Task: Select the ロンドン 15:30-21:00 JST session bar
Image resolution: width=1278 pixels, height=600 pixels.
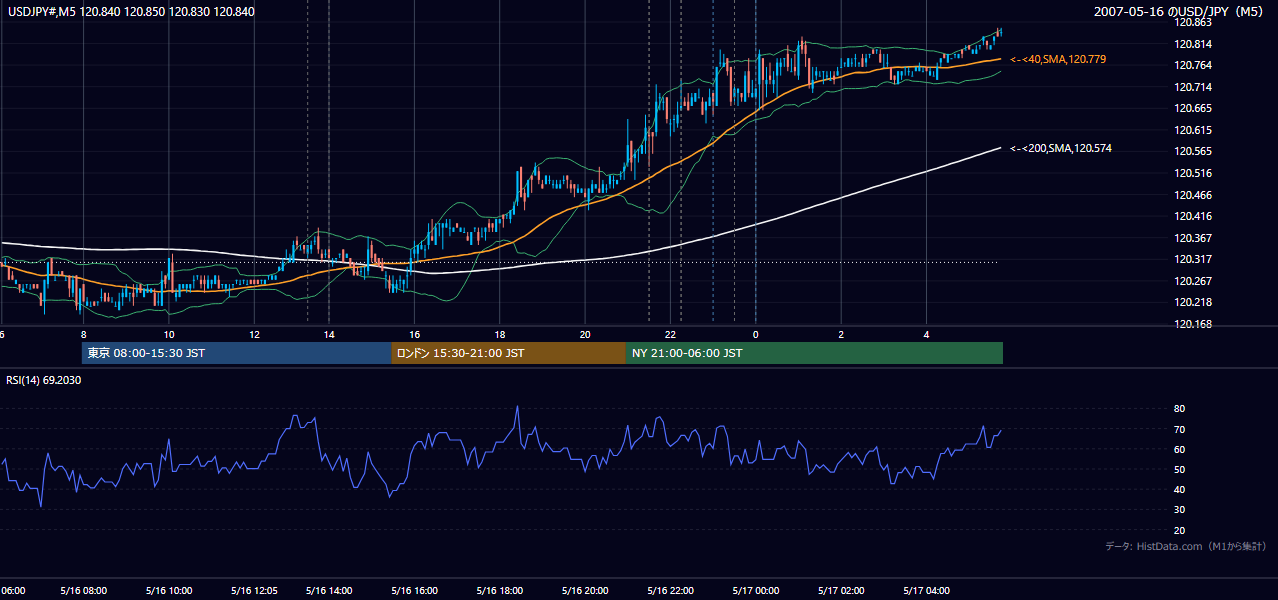Action: [509, 353]
